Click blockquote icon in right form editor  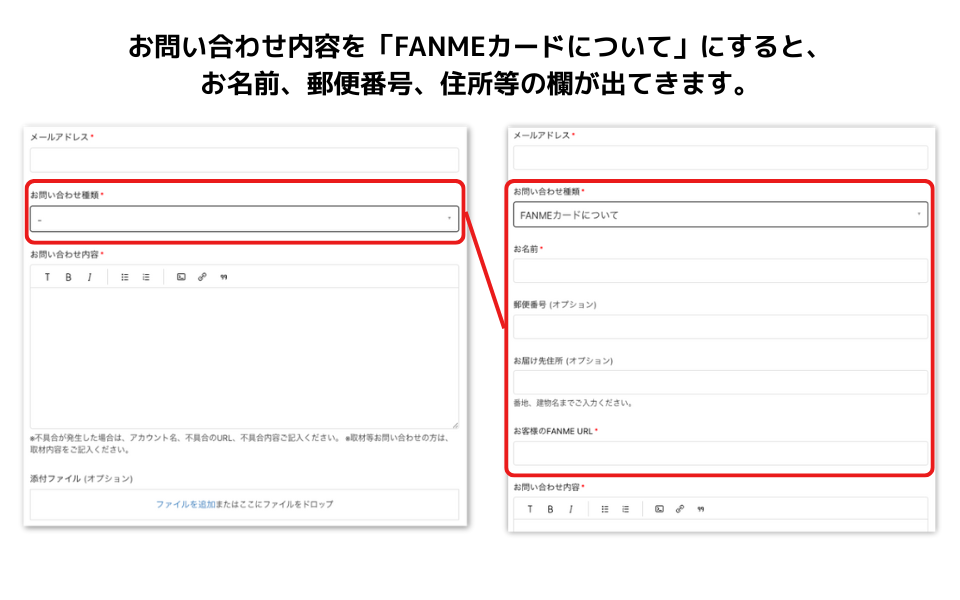pos(700,509)
